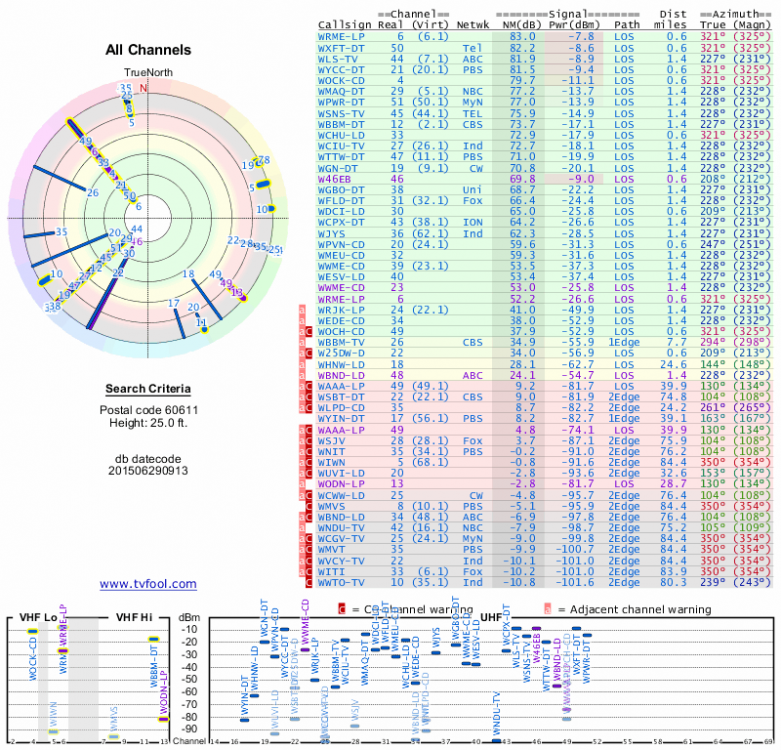Viewport: 781px width, 750px height.
Task: Click the 7.7 miles distance for WBBM-TV
Action: coord(676,343)
